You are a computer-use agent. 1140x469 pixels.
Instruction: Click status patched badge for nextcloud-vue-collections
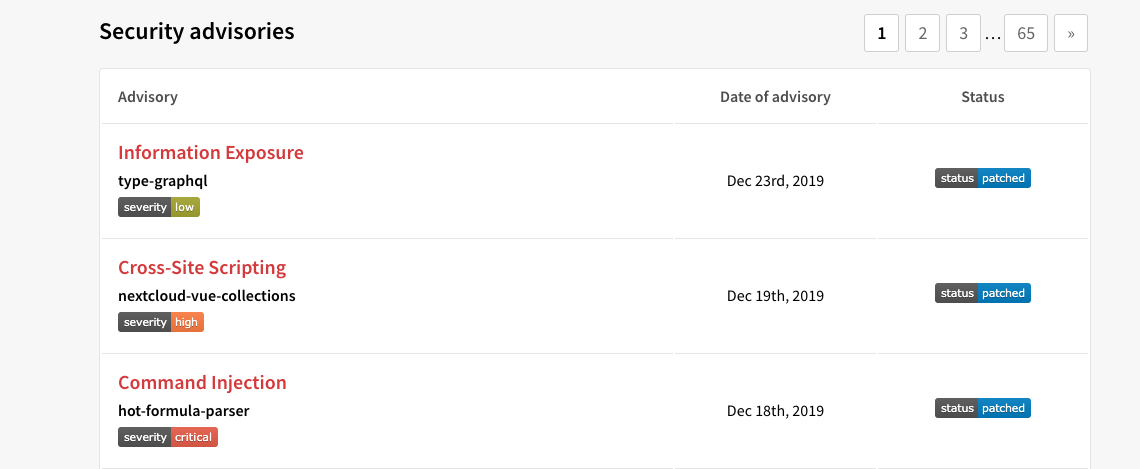pyautogui.click(x=982, y=293)
